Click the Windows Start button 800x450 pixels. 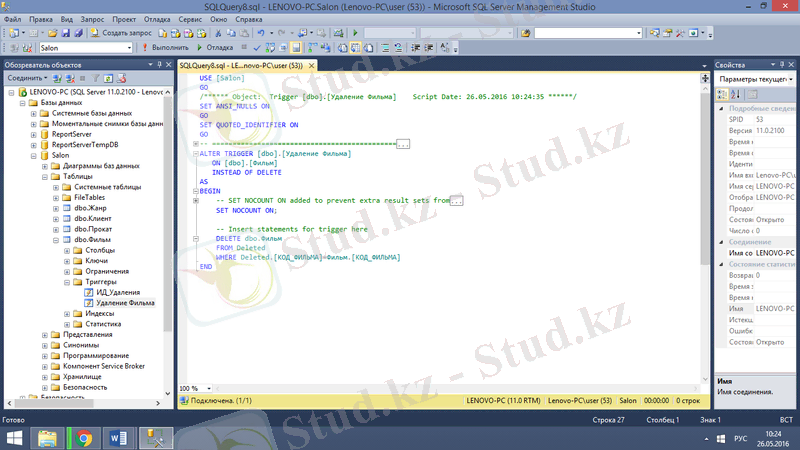click(14, 438)
